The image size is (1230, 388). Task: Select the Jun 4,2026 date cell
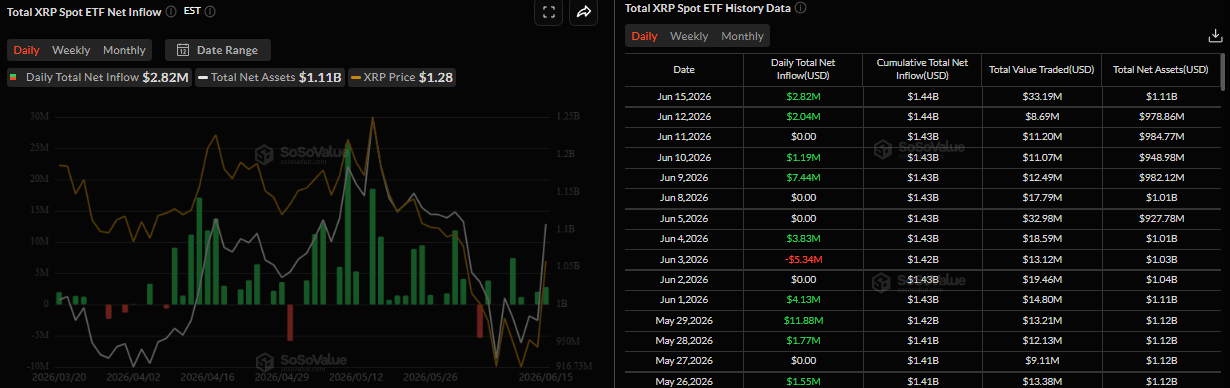[x=684, y=239]
